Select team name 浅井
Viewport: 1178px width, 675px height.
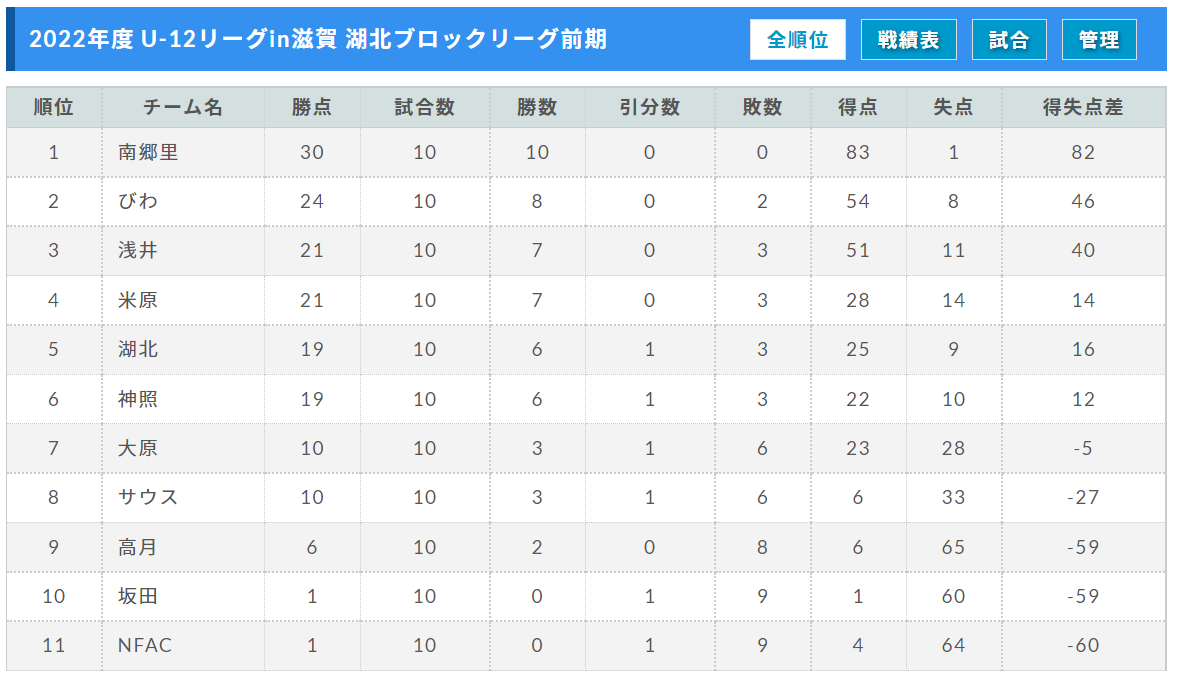pyautogui.click(x=138, y=250)
